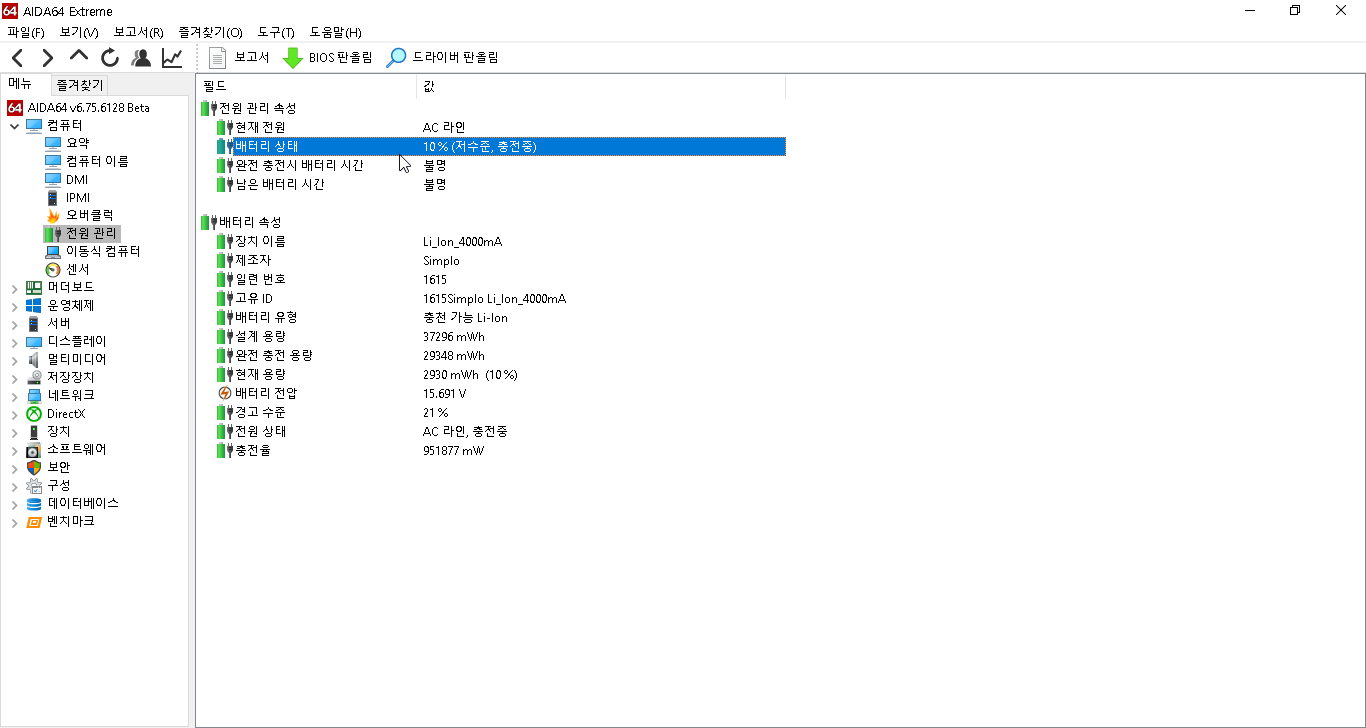Expand the 벤치마크 tree node

[14, 522]
